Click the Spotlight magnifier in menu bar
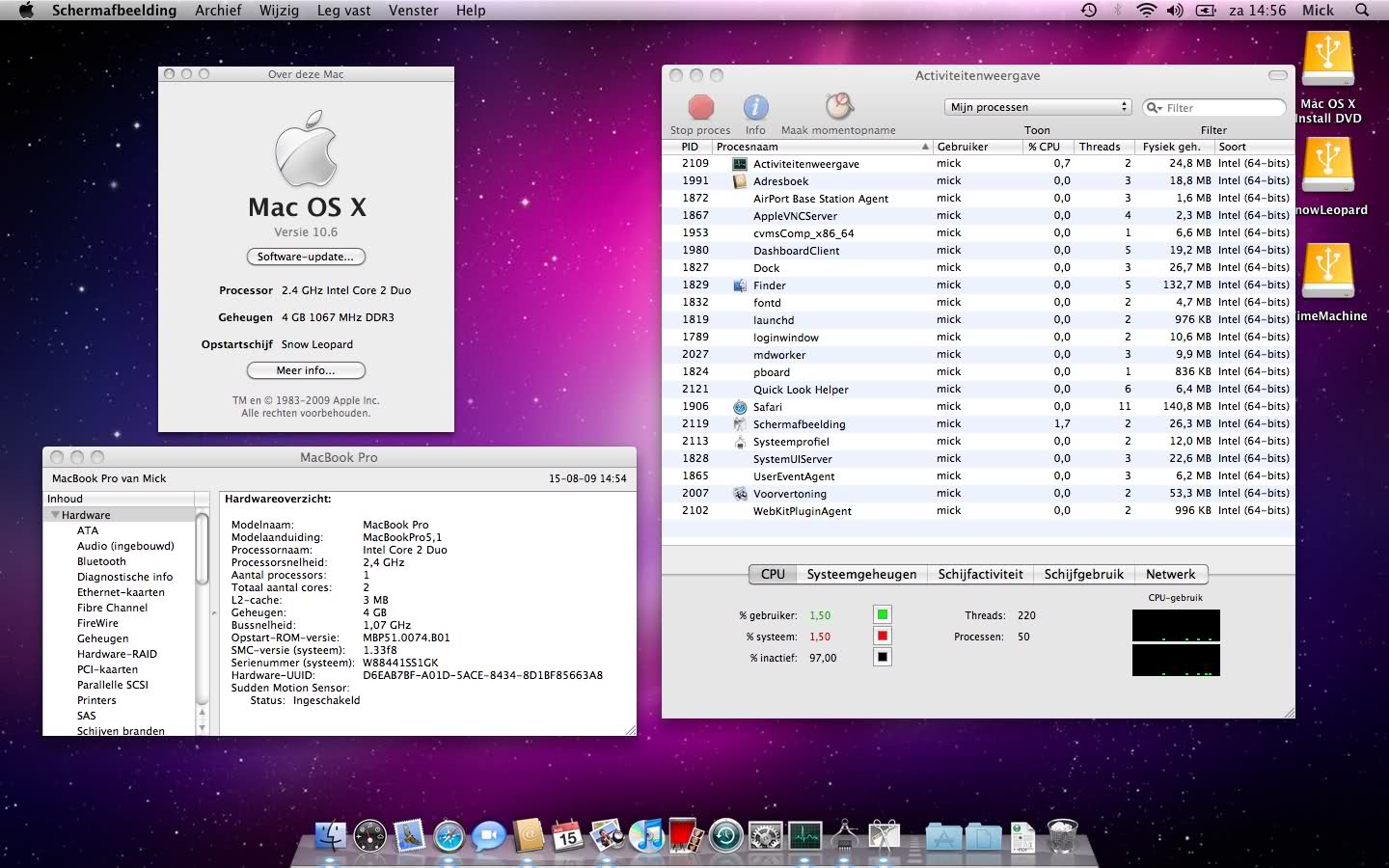Image resolution: width=1389 pixels, height=868 pixels. tap(1362, 11)
